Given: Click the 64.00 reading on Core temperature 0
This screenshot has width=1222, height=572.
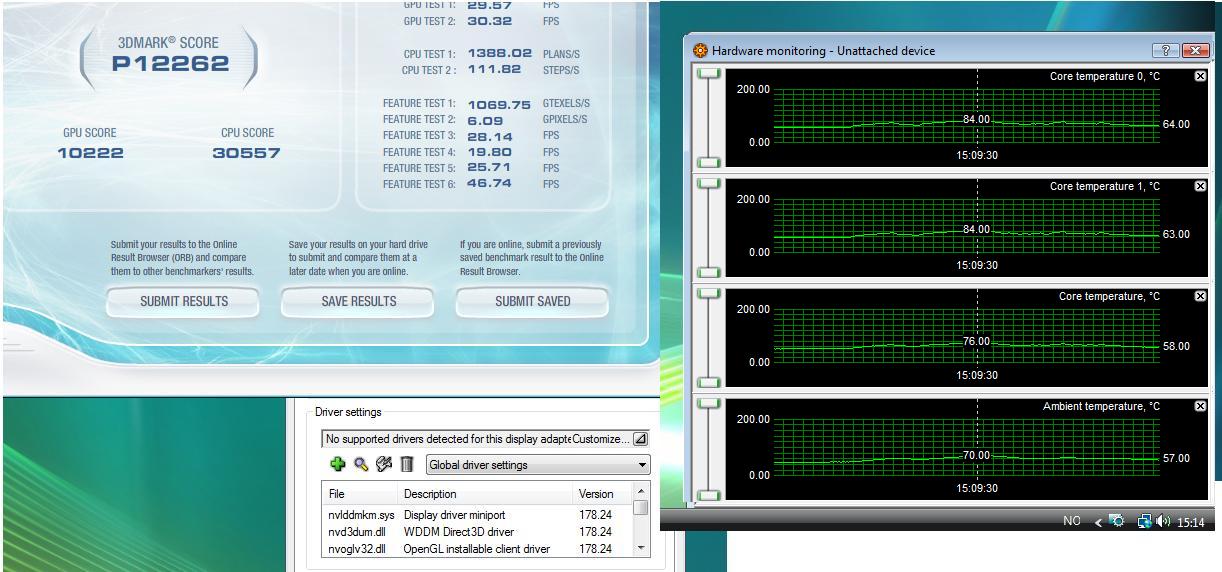Looking at the screenshot, I should [1176, 124].
